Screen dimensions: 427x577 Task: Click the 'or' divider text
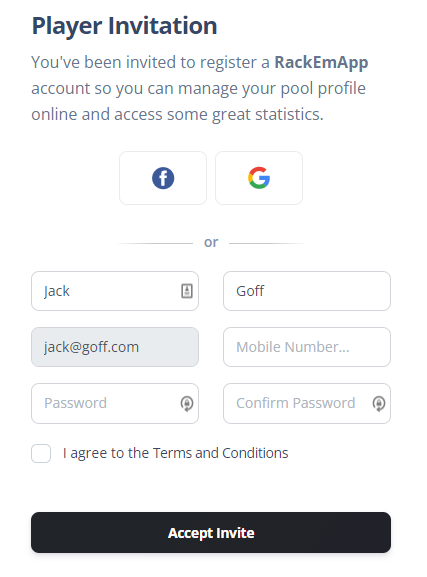tap(211, 243)
